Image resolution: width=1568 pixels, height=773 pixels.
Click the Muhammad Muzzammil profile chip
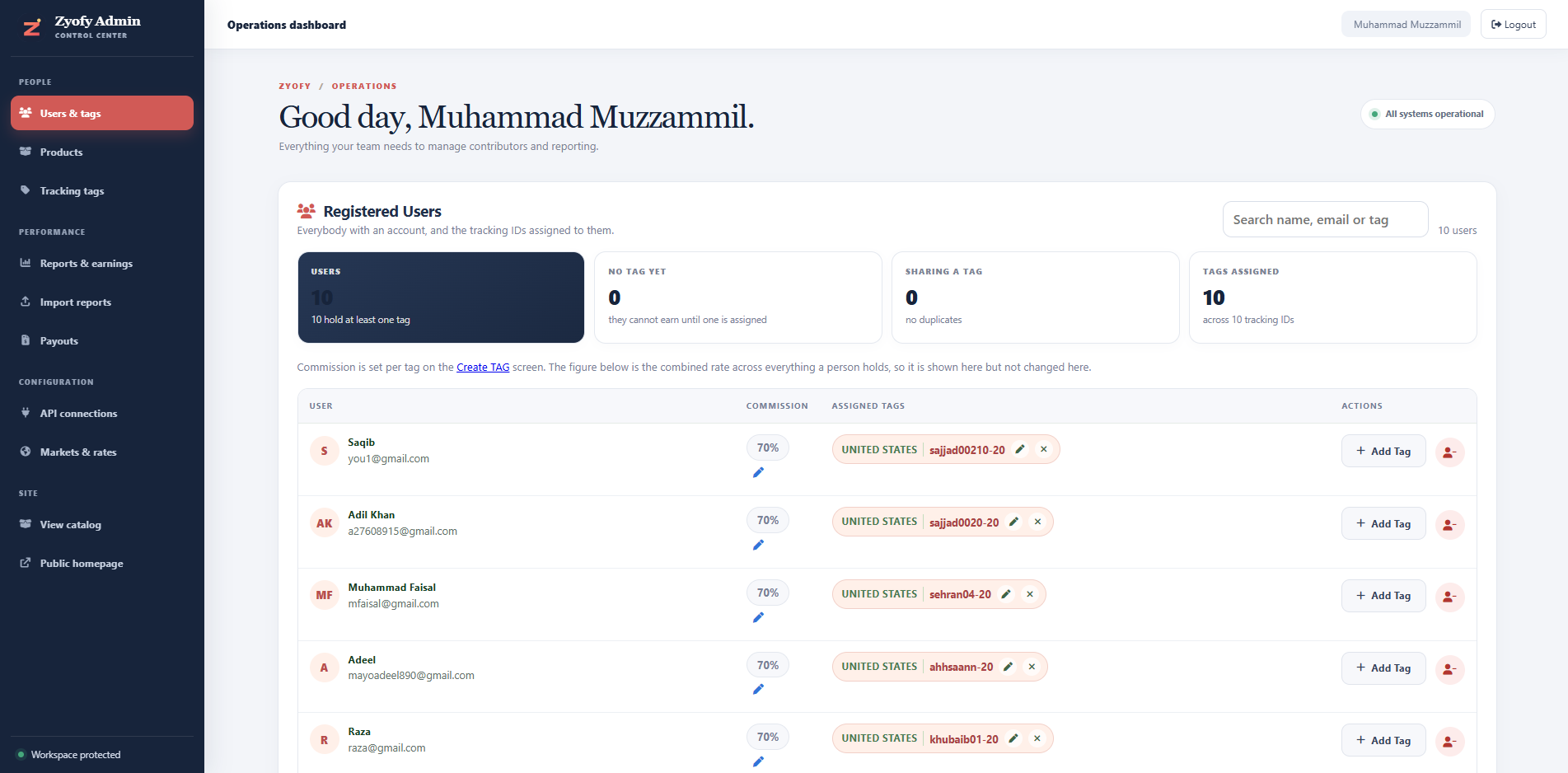click(x=1407, y=24)
